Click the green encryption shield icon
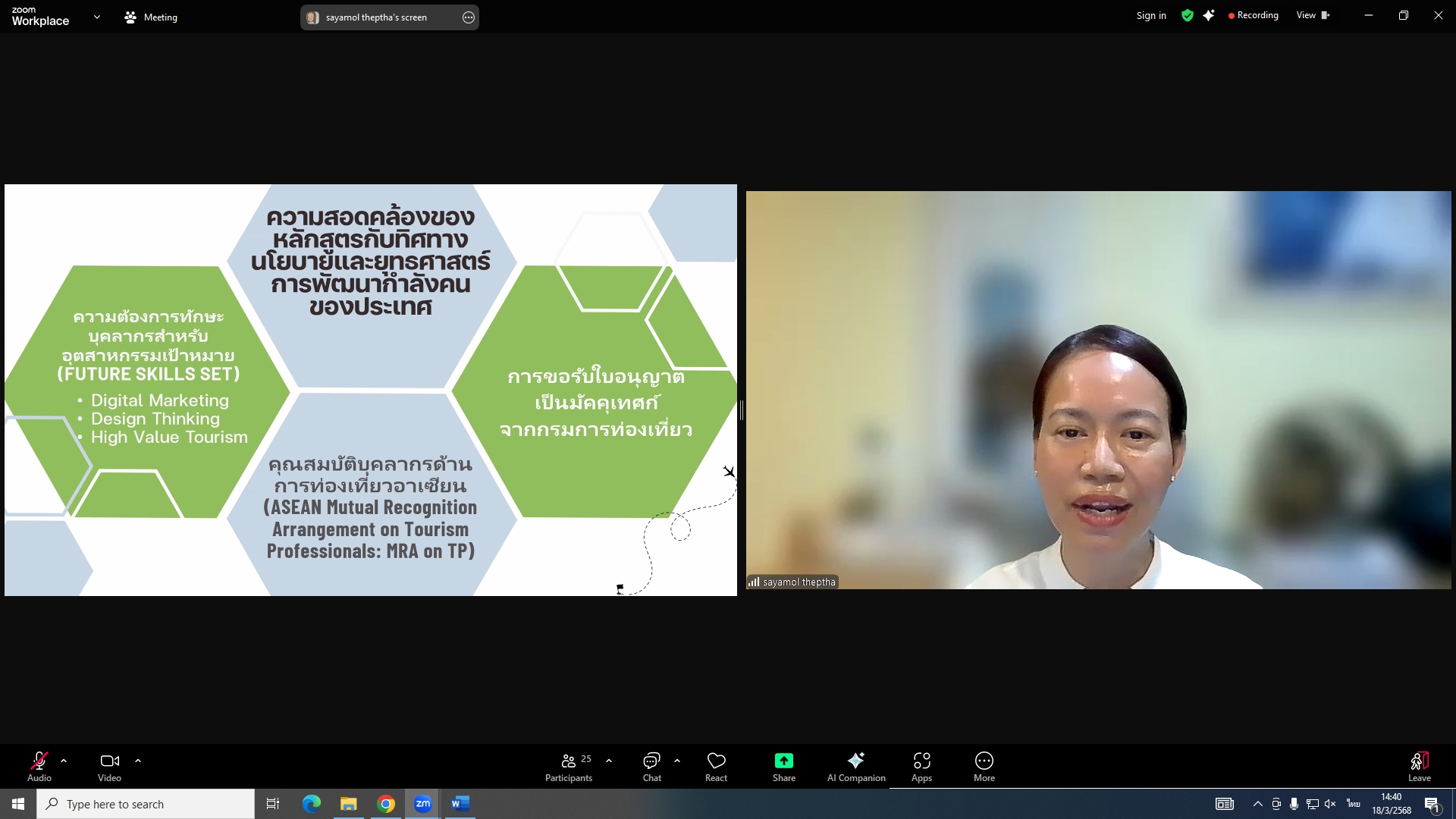 click(1187, 15)
